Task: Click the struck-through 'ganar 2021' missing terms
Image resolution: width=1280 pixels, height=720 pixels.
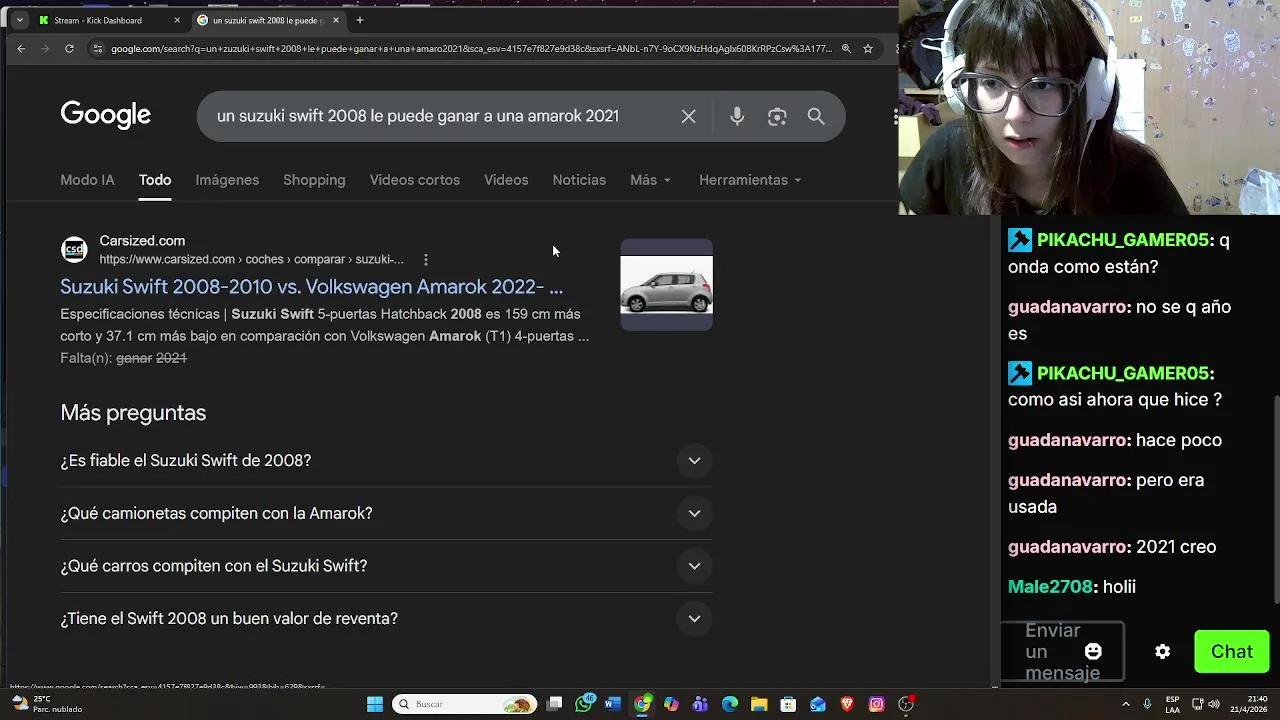Action: pyautogui.click(x=151, y=358)
